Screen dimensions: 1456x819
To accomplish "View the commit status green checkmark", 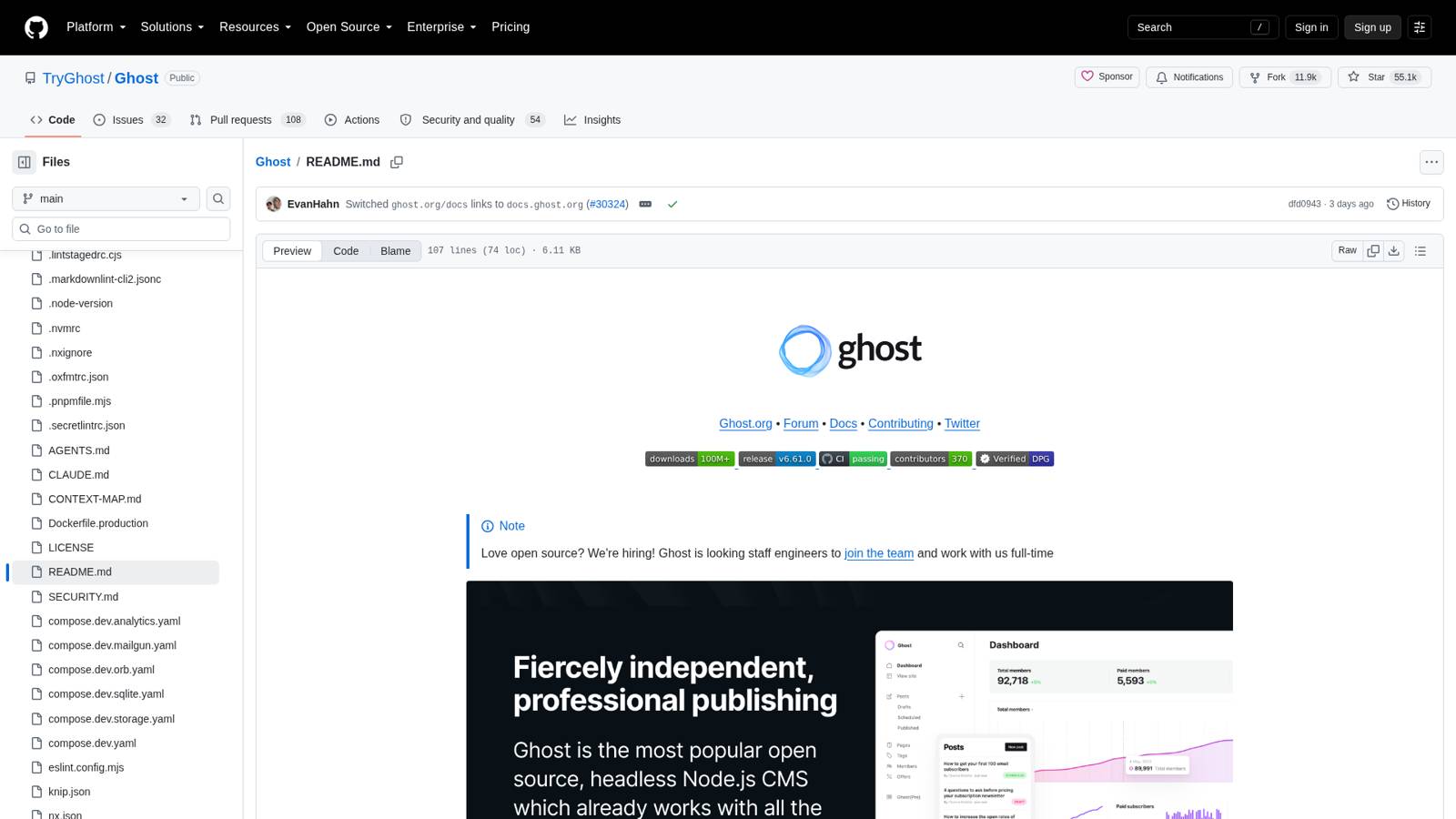I will pyautogui.click(x=672, y=205).
